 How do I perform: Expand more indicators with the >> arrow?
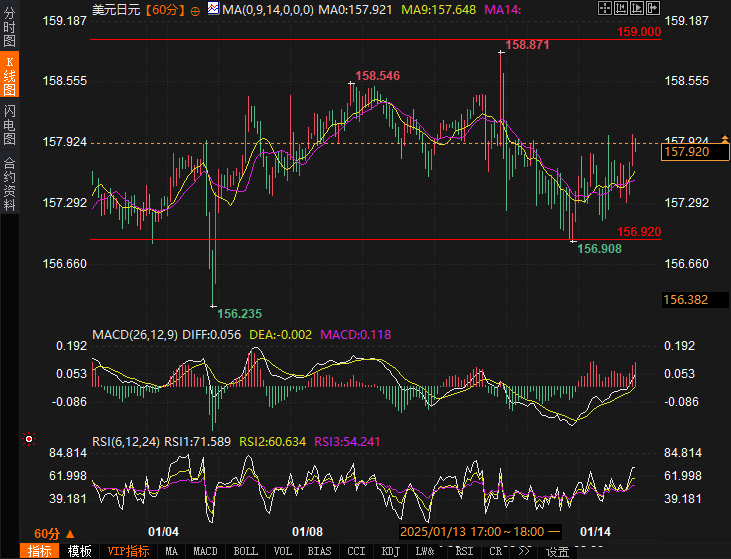pos(524,551)
